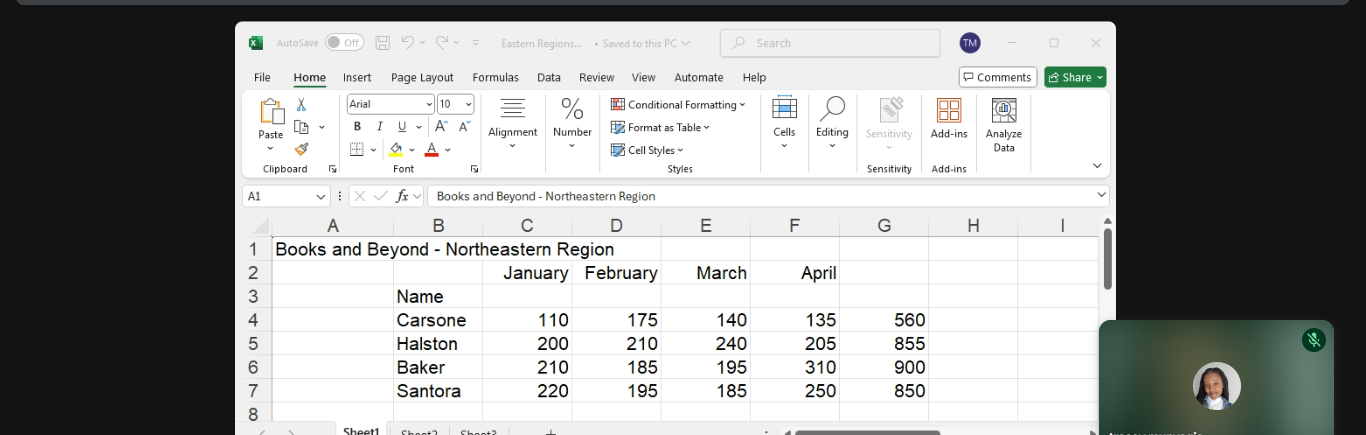
Task: Select the cell with total 900
Action: pos(884,367)
